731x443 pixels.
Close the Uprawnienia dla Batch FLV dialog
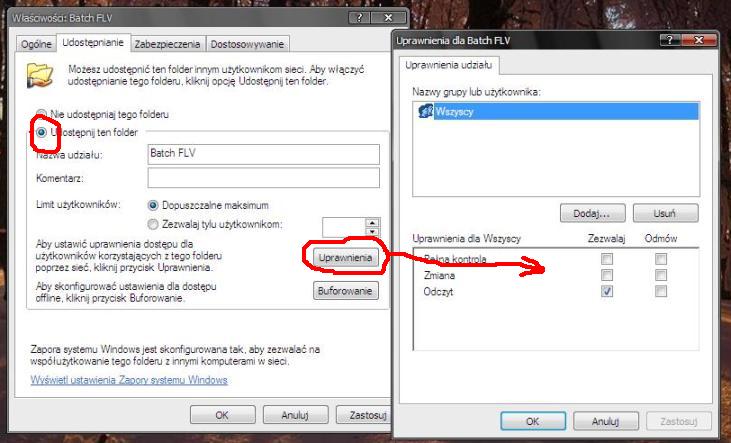[x=699, y=40]
